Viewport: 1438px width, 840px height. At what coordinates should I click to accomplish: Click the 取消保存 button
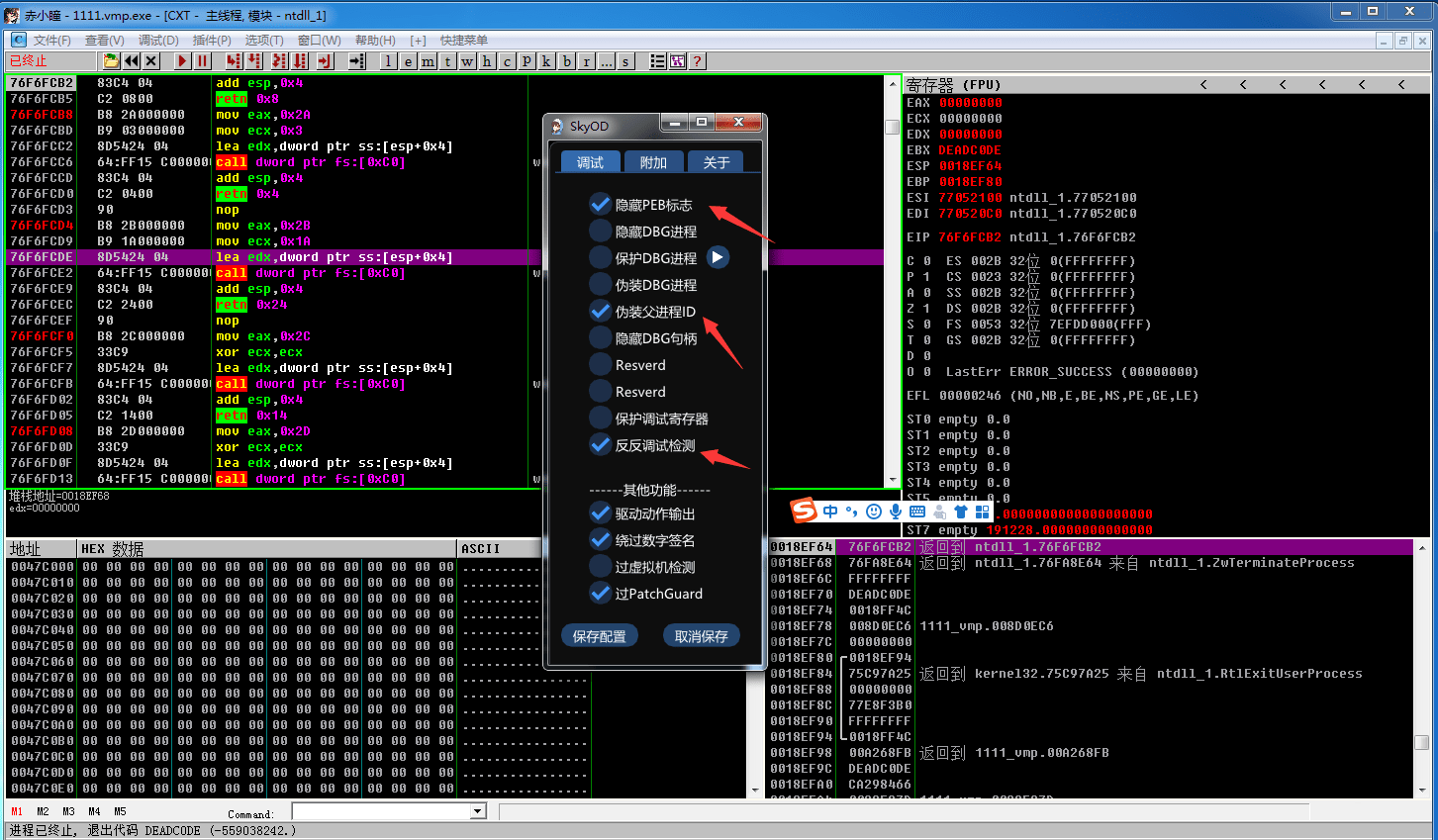coord(701,635)
